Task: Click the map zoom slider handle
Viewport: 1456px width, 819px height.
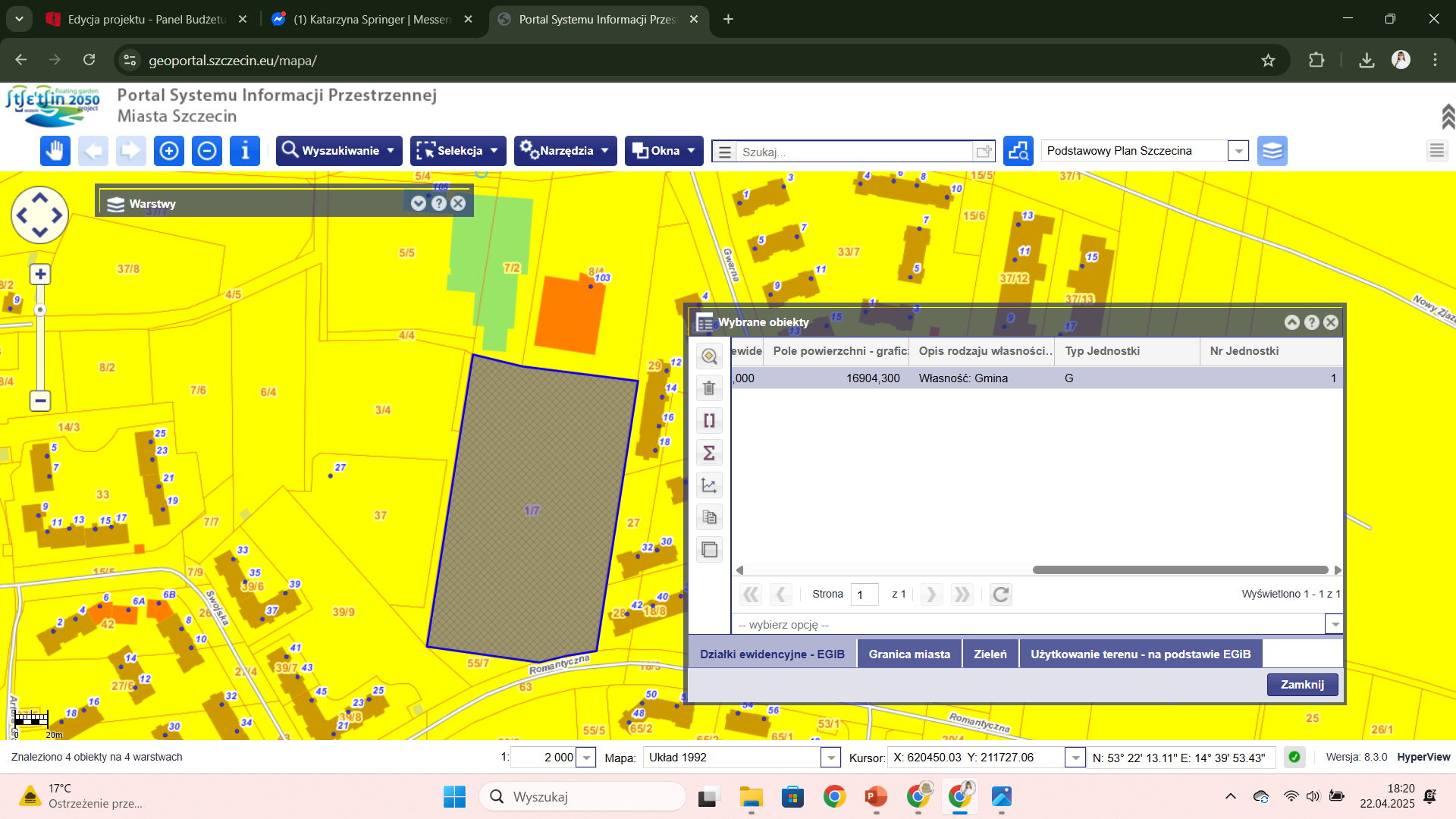Action: pos(40,309)
